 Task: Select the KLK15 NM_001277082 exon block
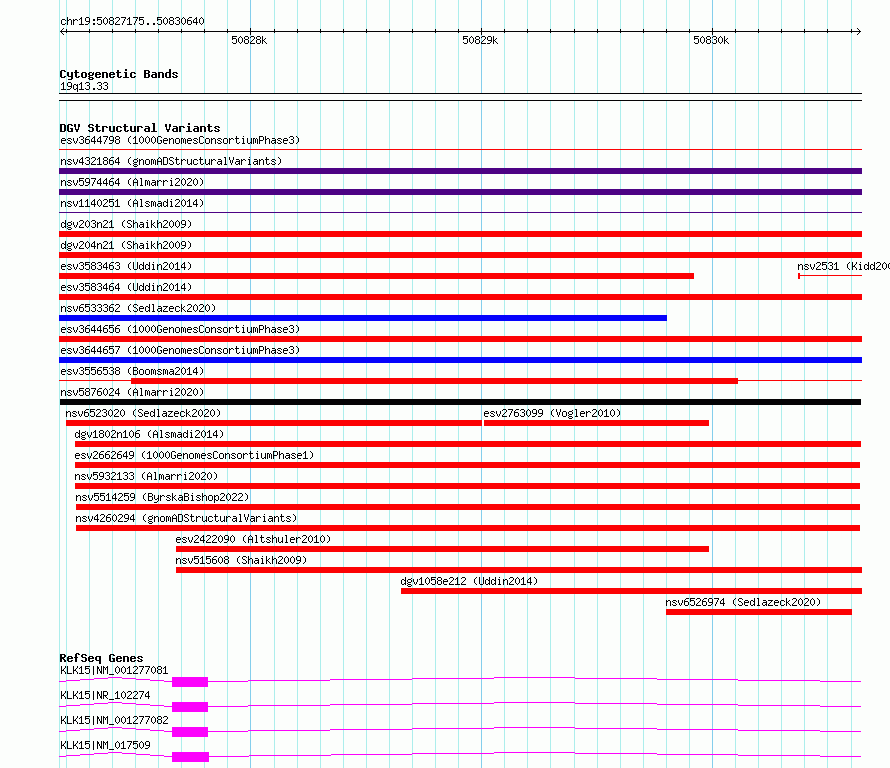click(x=190, y=732)
